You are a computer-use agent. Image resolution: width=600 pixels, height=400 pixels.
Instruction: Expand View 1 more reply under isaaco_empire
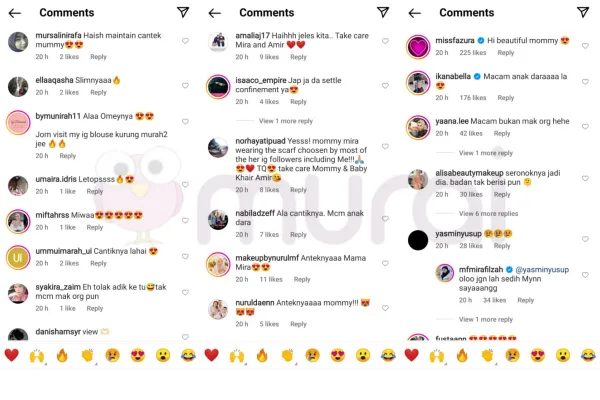(x=286, y=121)
